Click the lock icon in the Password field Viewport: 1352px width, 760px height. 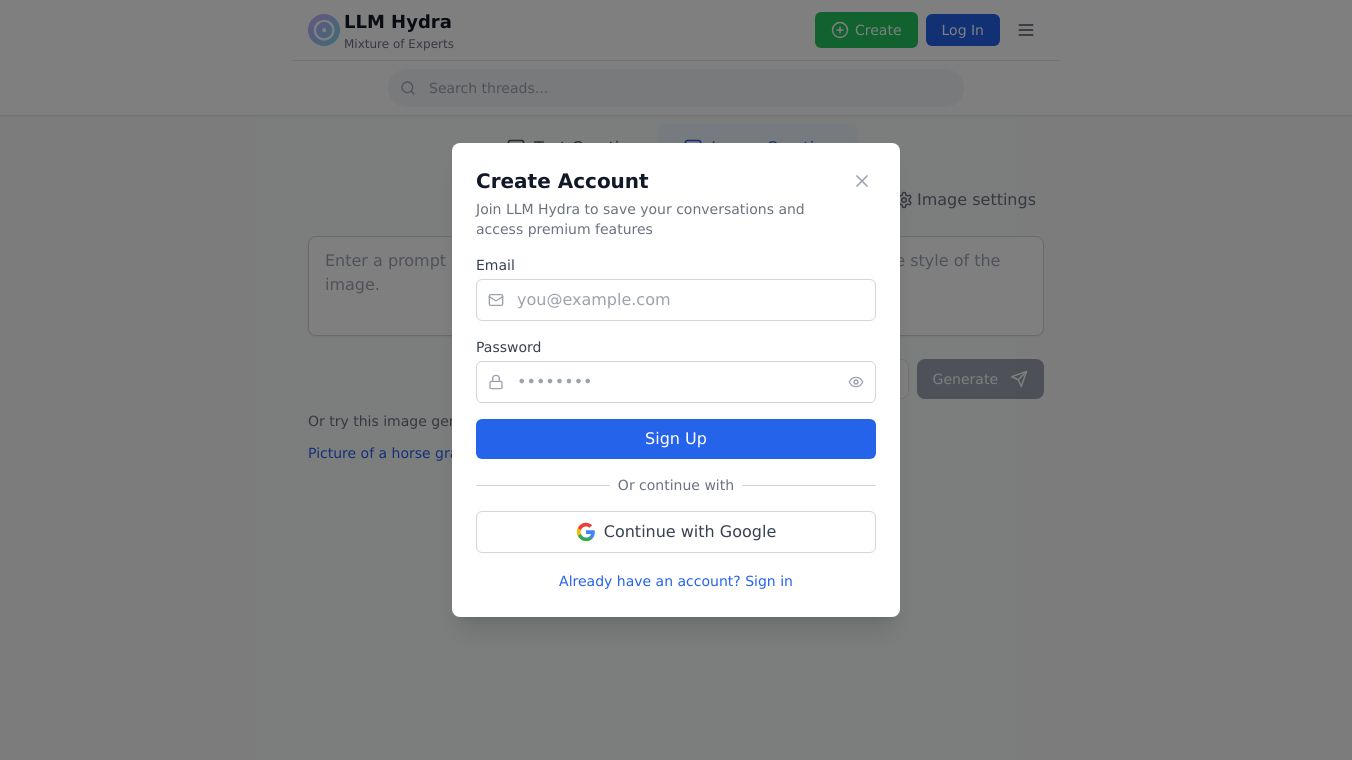click(496, 382)
